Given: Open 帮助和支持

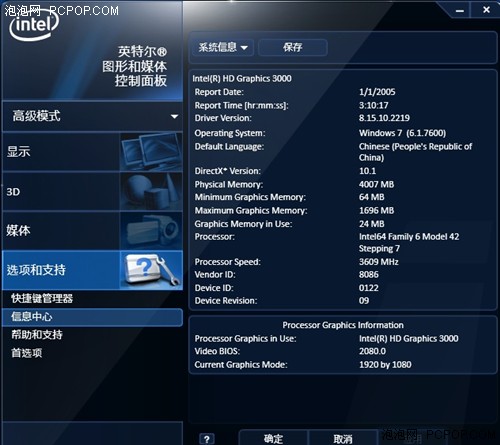Looking at the screenshot, I should (x=37, y=335).
